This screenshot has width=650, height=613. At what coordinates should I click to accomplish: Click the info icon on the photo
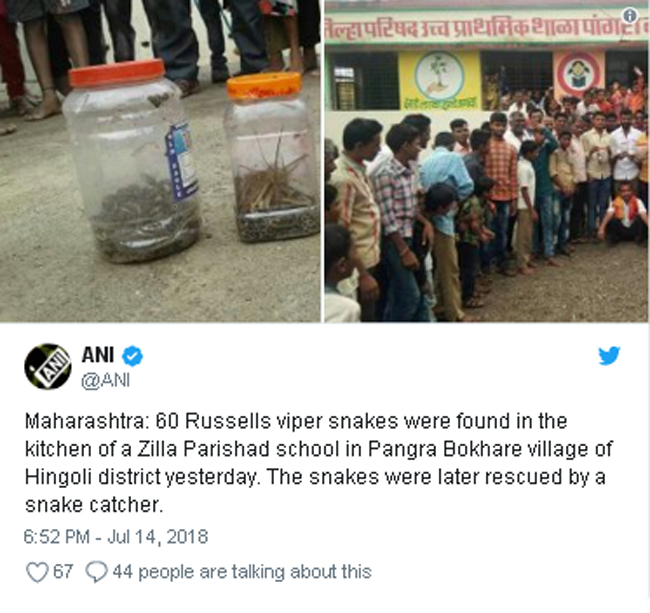[x=630, y=16]
